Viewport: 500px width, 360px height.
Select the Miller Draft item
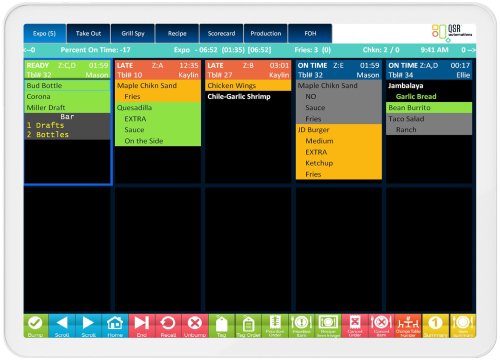click(x=67, y=108)
